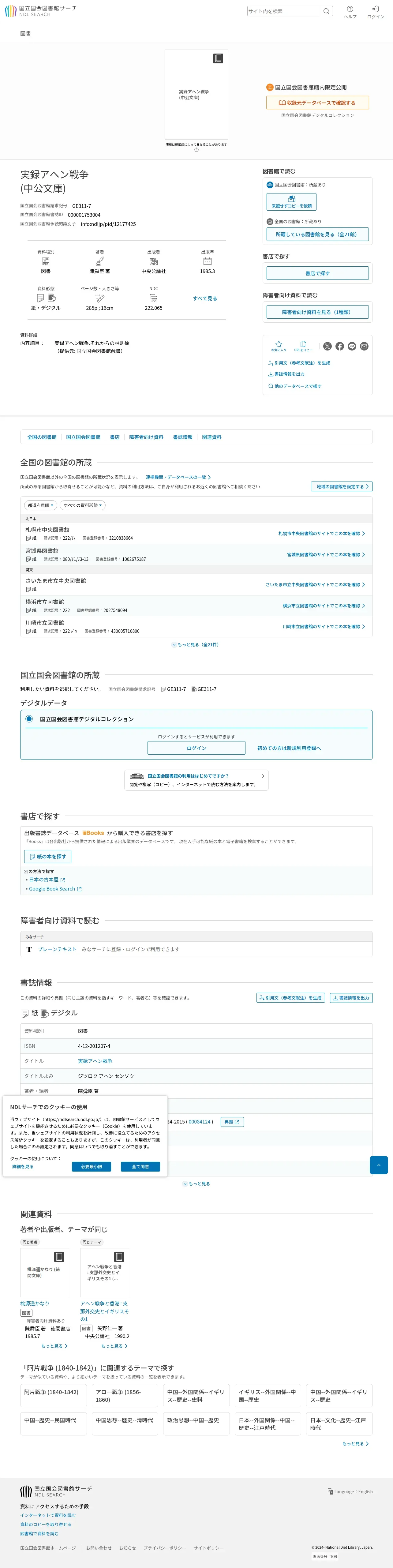Click the ログイン login icon in header
Screen dimensions: 393x1568
pos(375,12)
